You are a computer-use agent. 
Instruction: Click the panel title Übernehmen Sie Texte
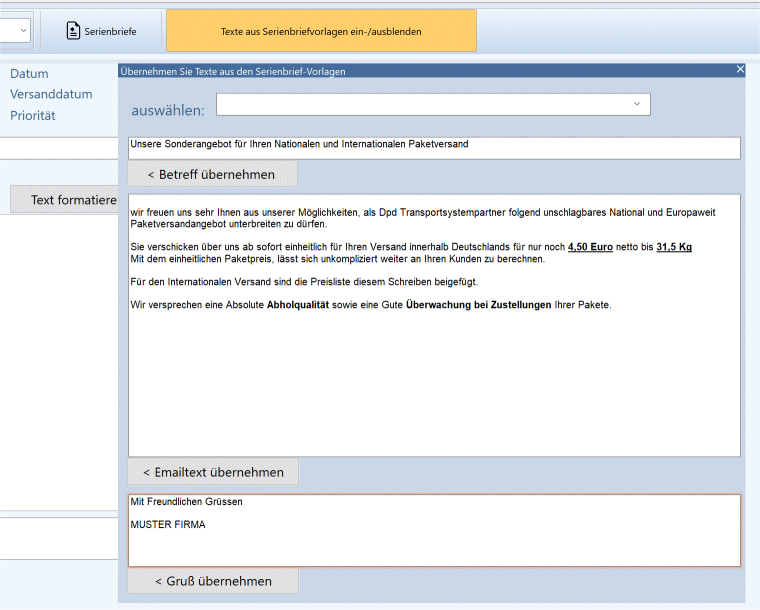pyautogui.click(x=233, y=71)
